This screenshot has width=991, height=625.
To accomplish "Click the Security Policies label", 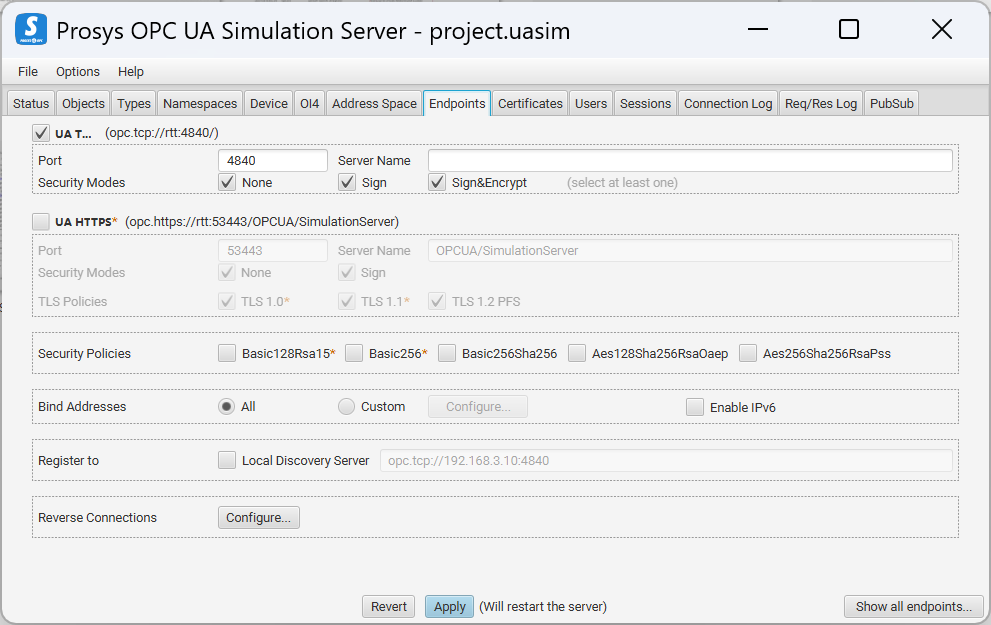I will [84, 353].
